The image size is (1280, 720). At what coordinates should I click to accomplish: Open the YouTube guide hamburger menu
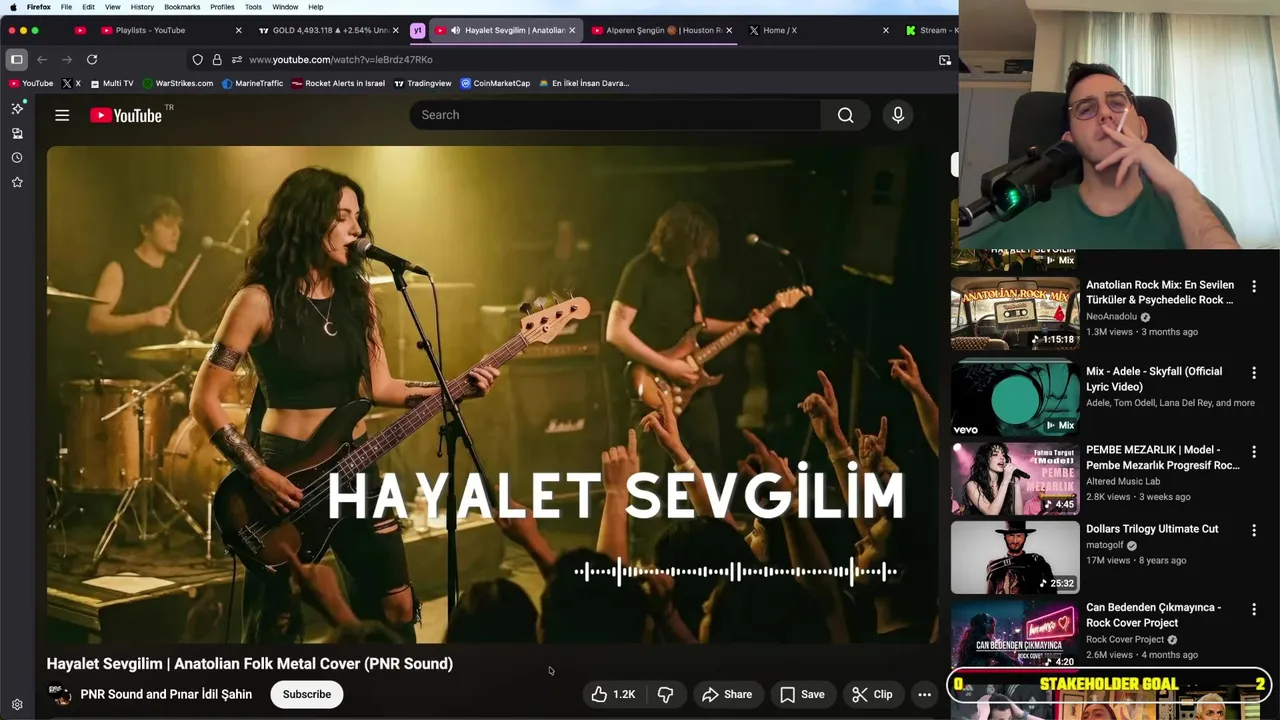point(62,115)
